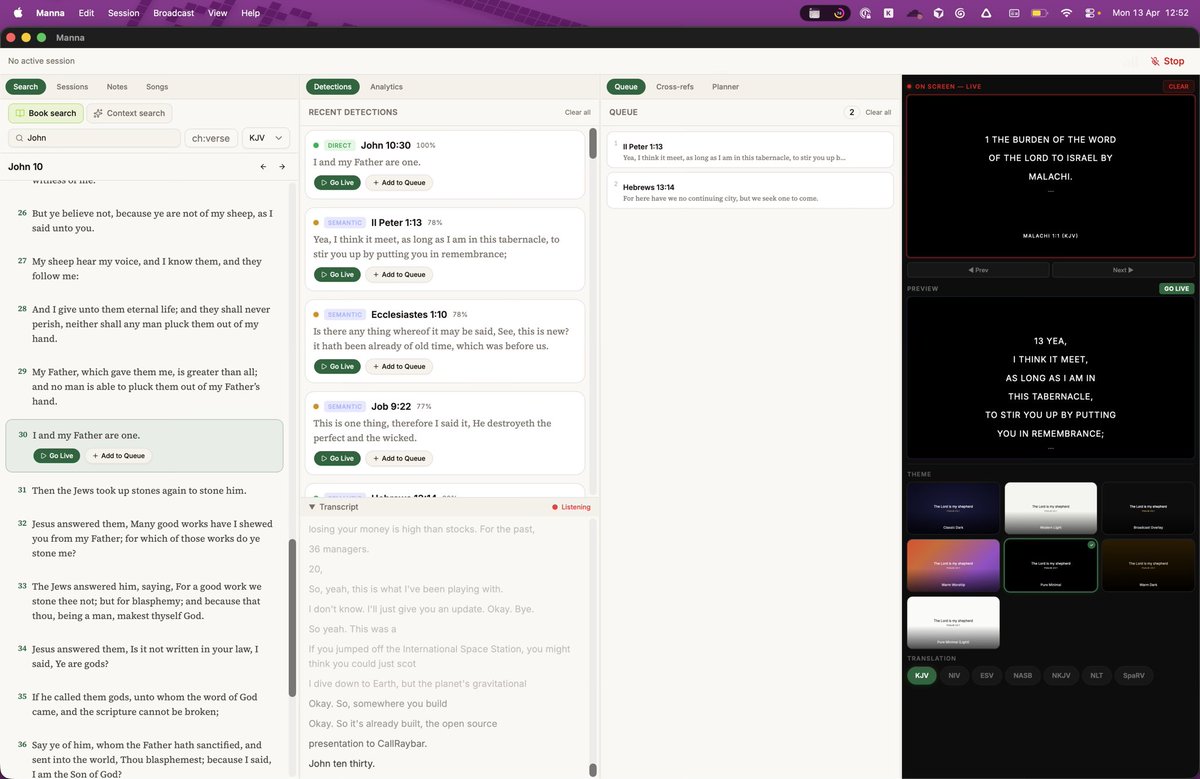Switch to the Analytics tab
Screen dimensions: 1200x779
pyautogui.click(x=386, y=87)
